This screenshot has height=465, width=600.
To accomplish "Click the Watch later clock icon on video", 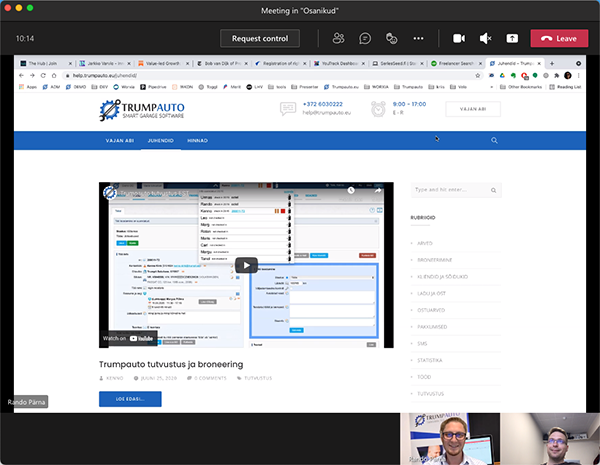I will [x=351, y=190].
